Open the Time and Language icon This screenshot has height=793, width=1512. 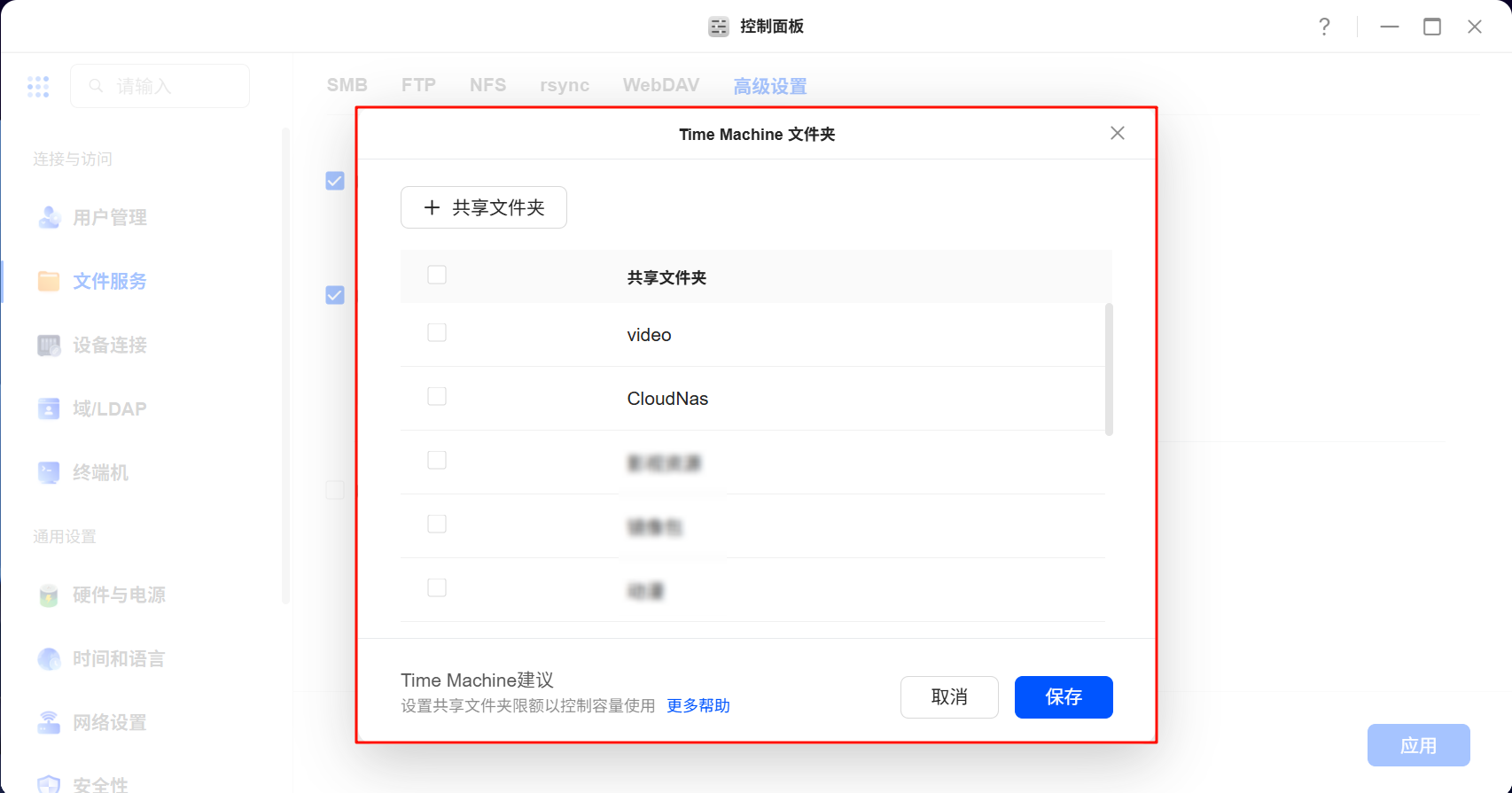(x=49, y=658)
